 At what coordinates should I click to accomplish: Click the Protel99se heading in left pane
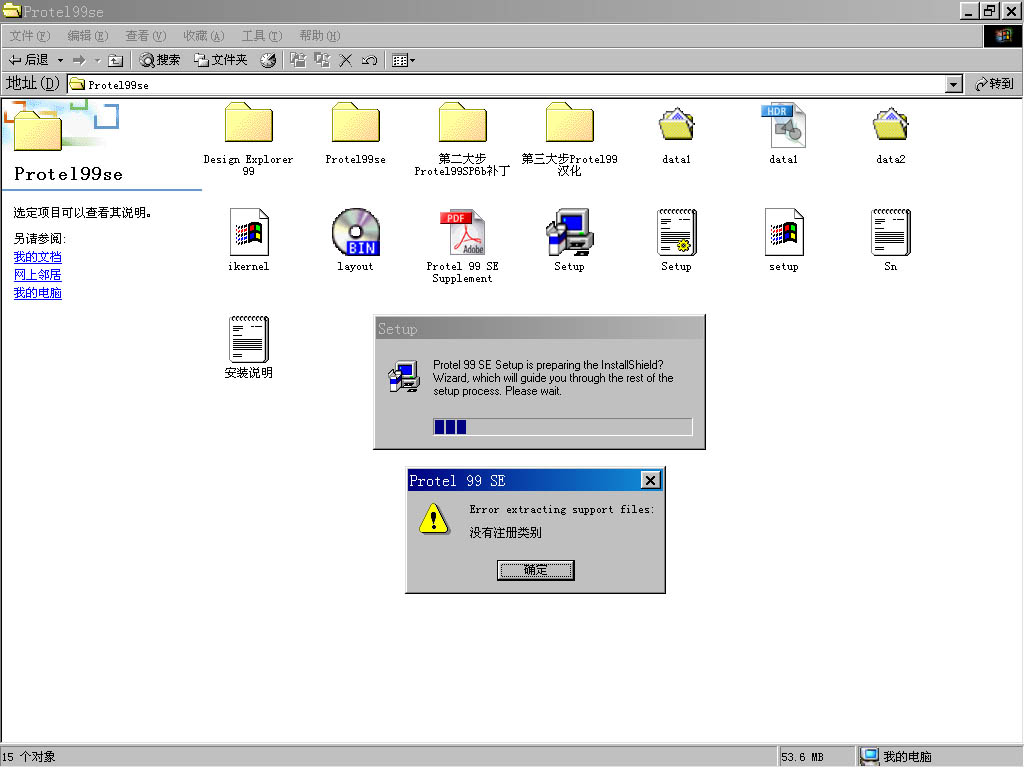click(x=69, y=174)
